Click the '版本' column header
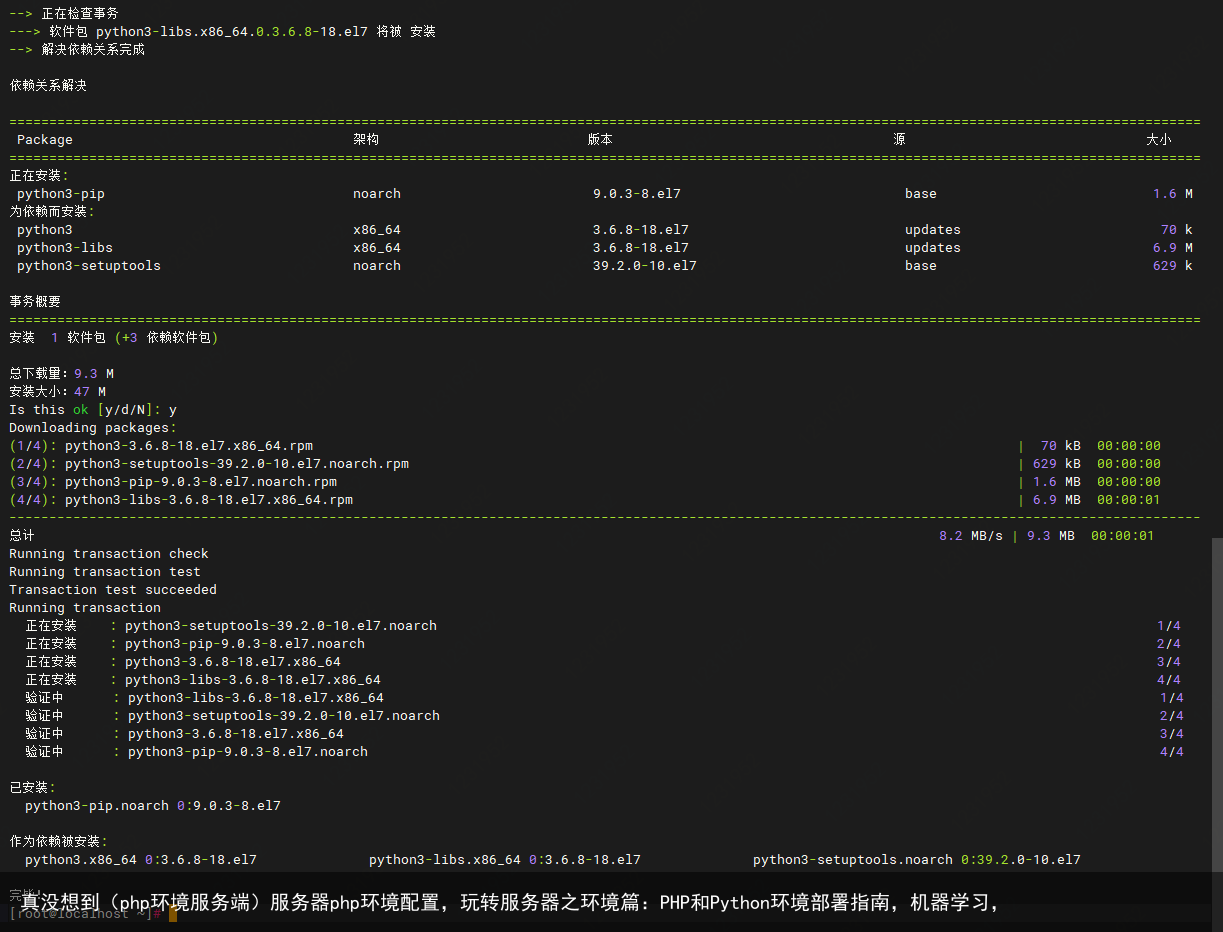This screenshot has width=1223, height=932. click(600, 140)
